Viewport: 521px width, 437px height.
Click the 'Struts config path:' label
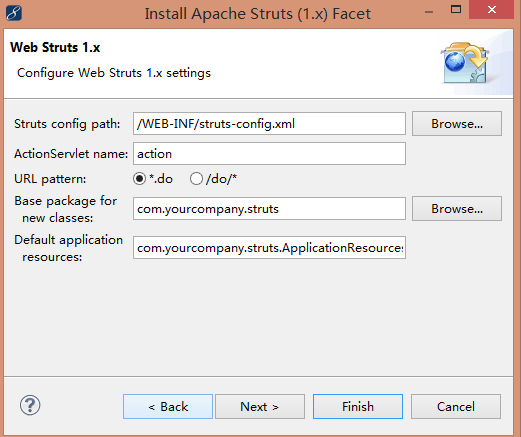(67, 124)
